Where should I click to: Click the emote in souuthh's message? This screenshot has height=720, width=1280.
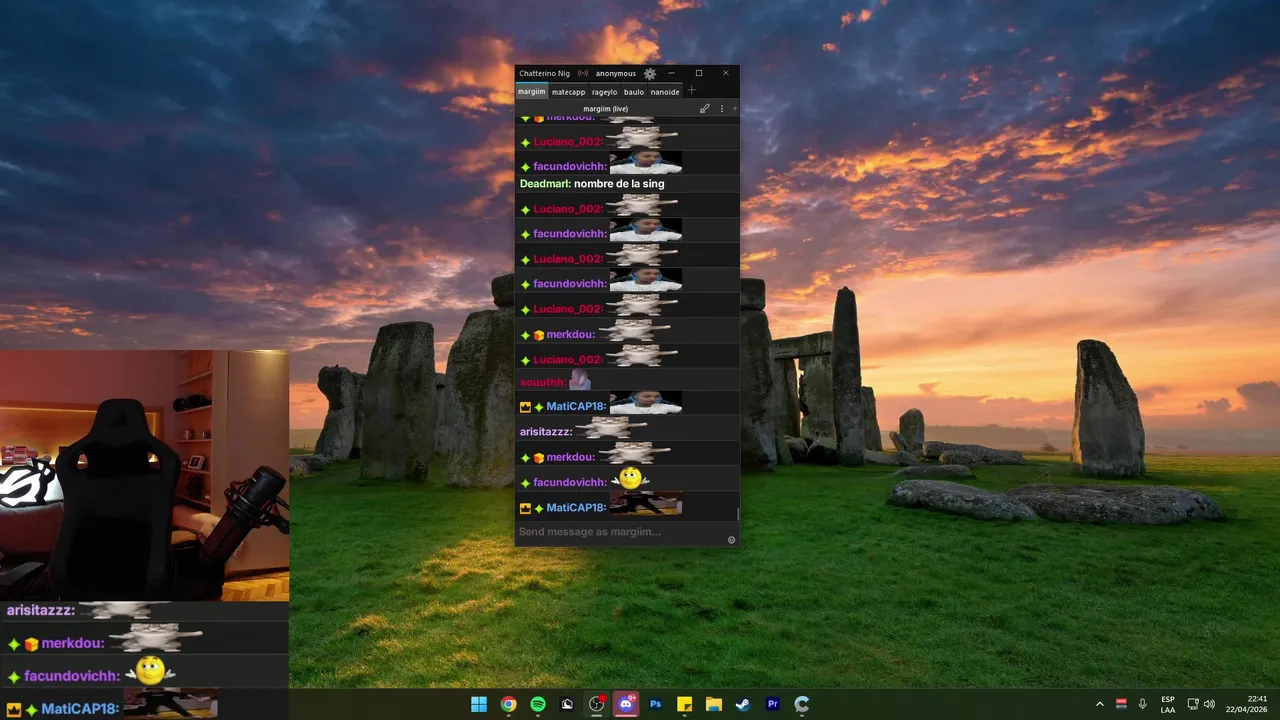pyautogui.click(x=579, y=380)
